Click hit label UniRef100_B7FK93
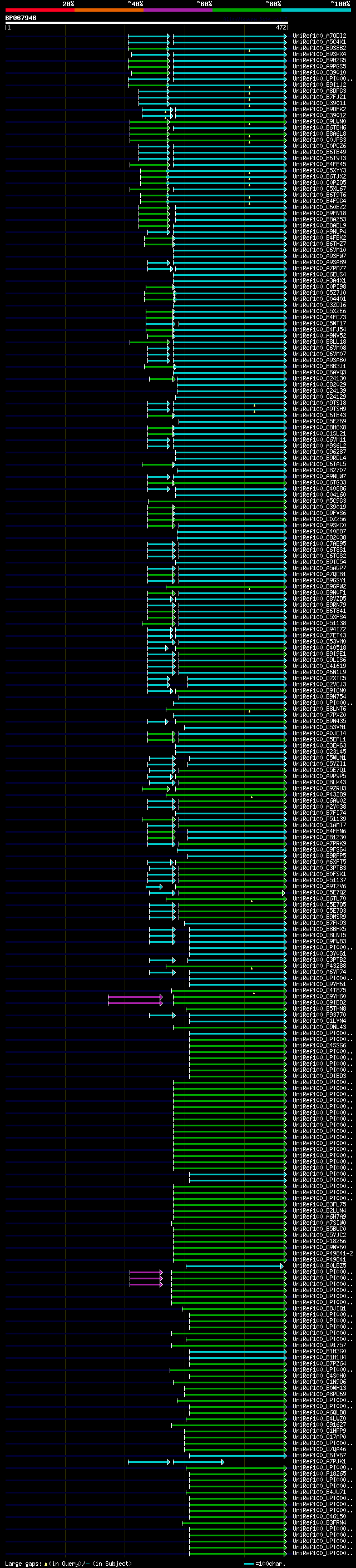This screenshot has width=356, height=1568. click(319, 923)
